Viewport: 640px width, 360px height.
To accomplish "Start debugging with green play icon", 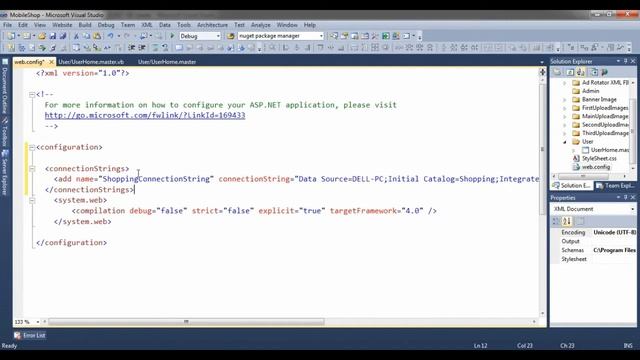I will [x=172, y=36].
